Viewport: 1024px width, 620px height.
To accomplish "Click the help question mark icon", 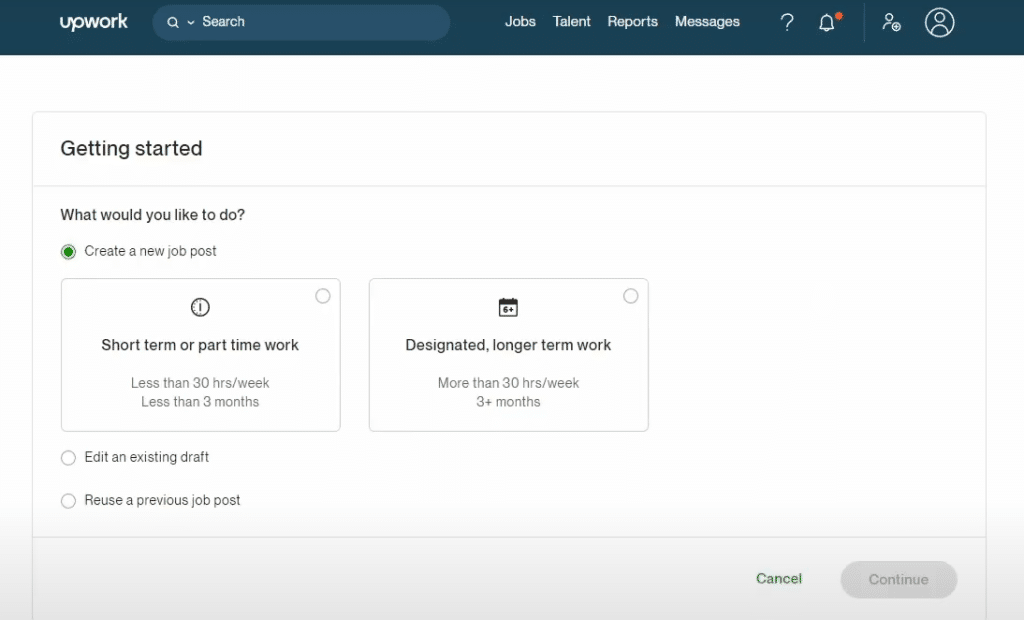I will (787, 22).
